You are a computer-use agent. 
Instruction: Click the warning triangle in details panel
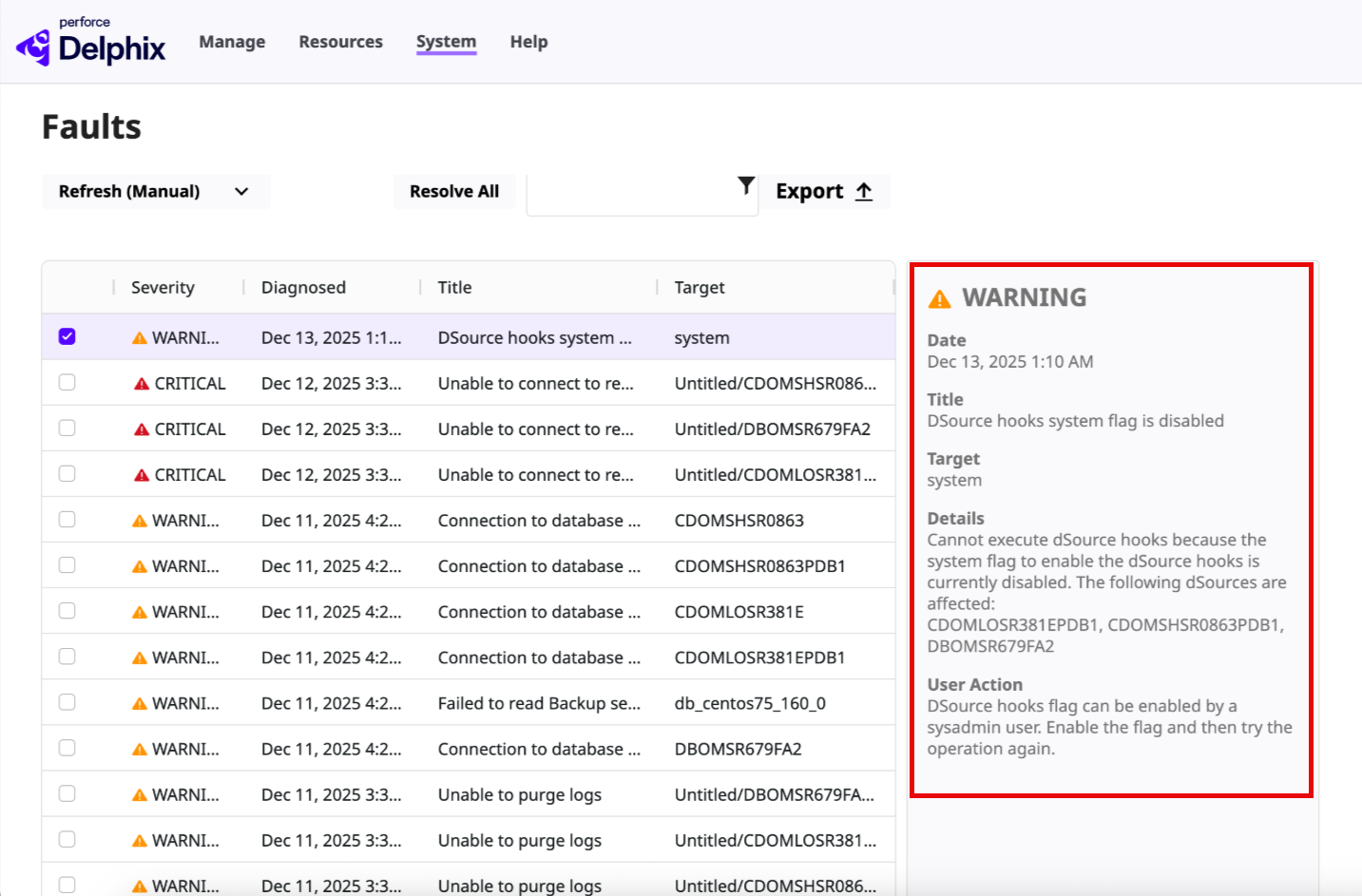coord(939,299)
